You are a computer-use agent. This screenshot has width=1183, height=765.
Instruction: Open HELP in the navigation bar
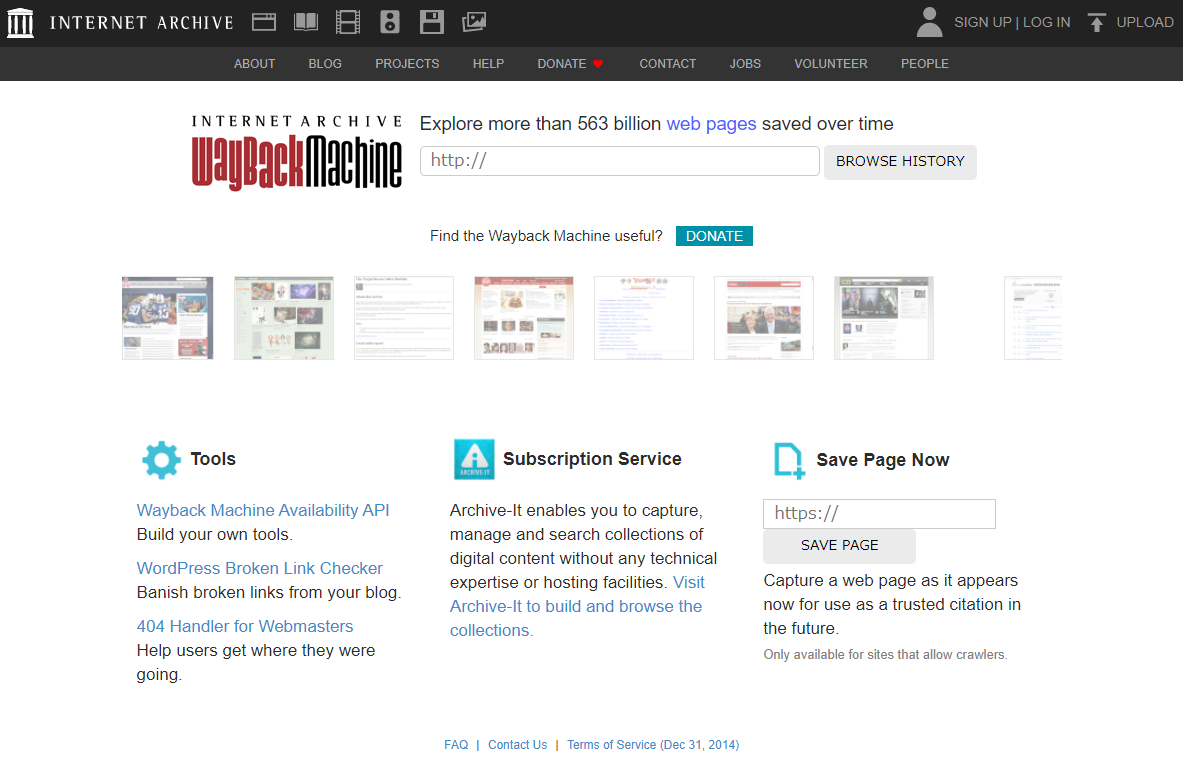pyautogui.click(x=488, y=64)
